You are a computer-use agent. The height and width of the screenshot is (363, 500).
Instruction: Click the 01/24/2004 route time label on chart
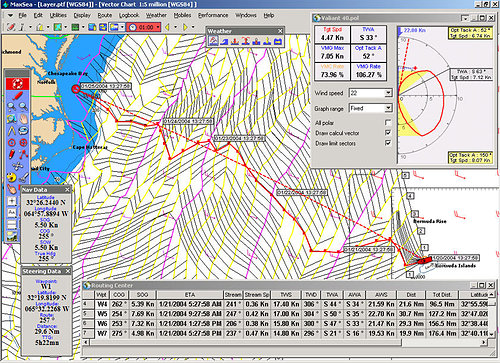point(188,121)
